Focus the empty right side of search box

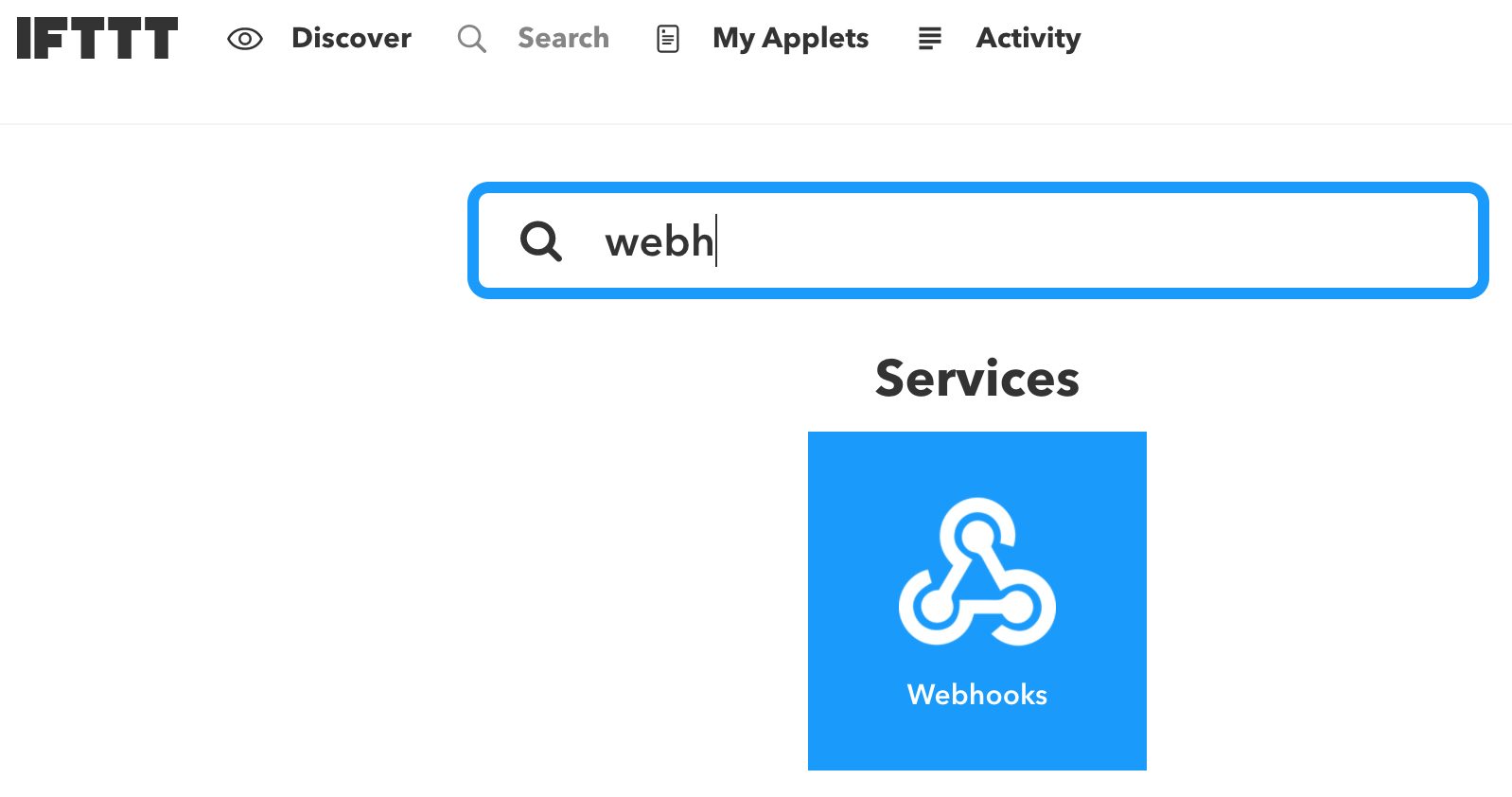click(x=1135, y=240)
